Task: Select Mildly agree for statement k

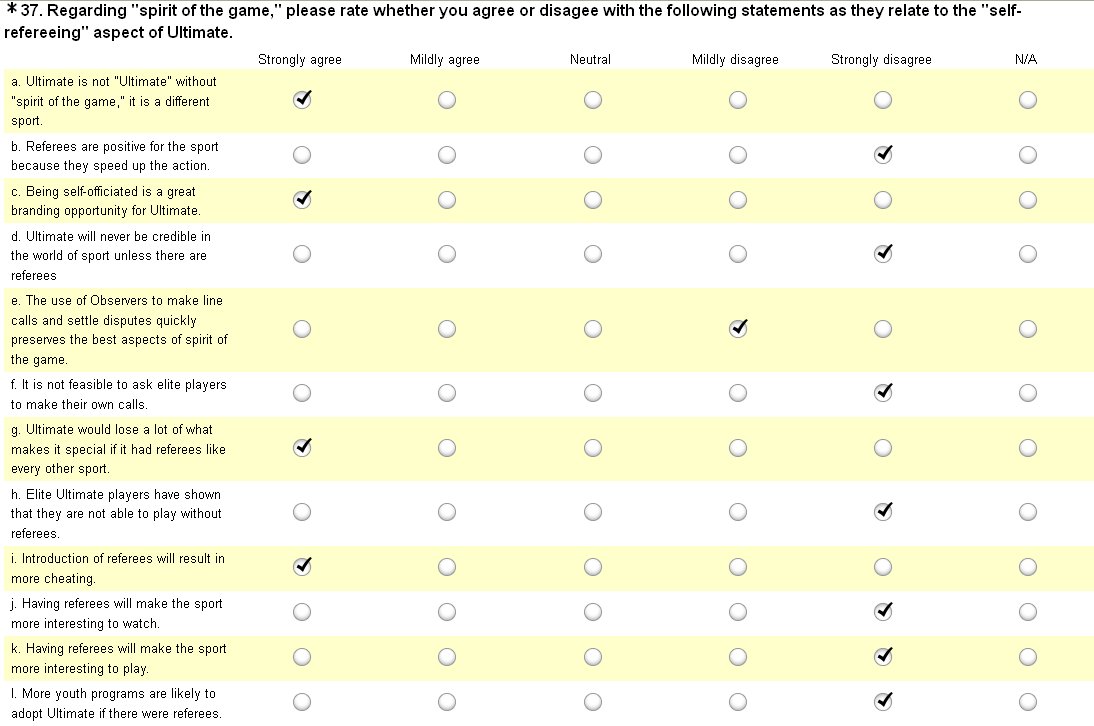Action: (x=446, y=657)
